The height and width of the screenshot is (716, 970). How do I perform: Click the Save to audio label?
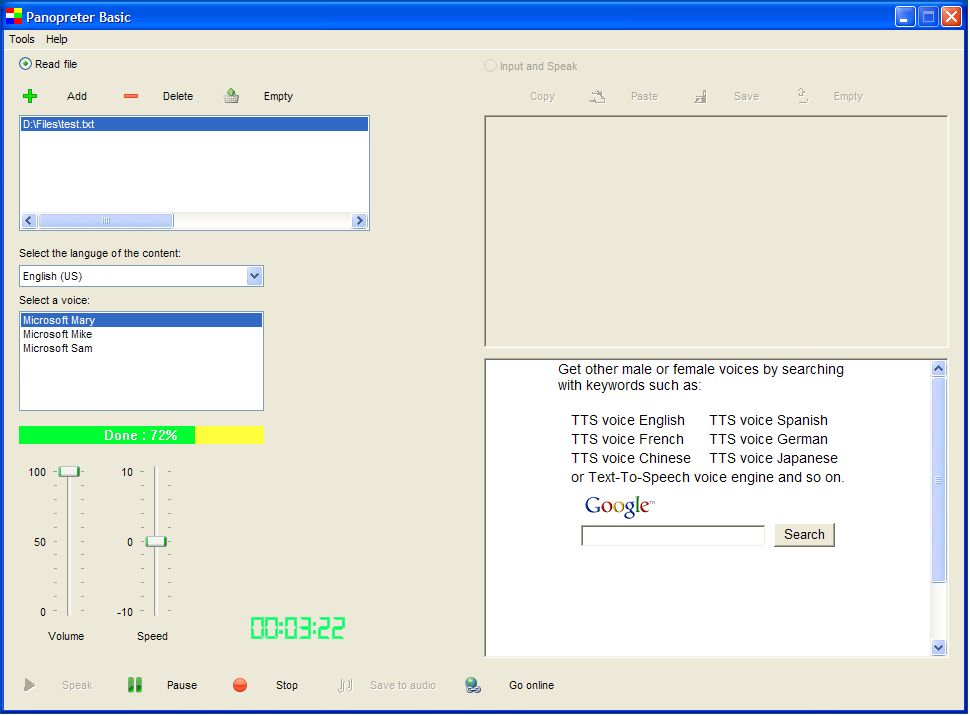coord(403,685)
